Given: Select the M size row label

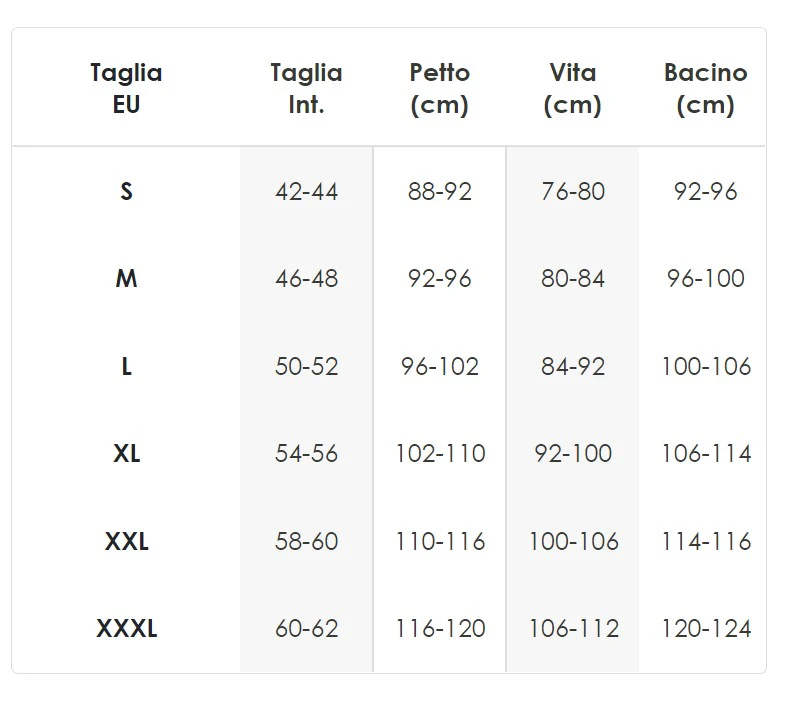Looking at the screenshot, I should click(x=126, y=278).
